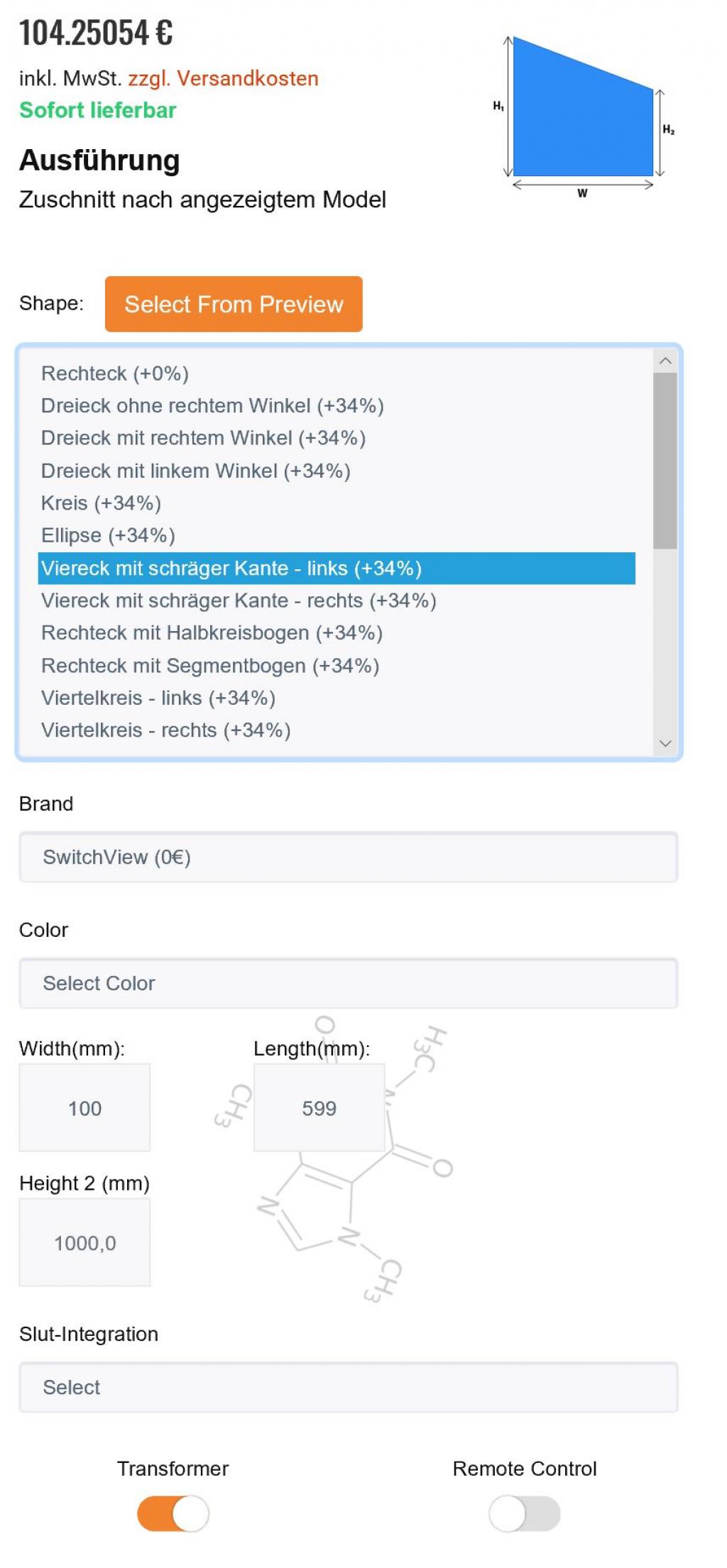Click the Width(mm) input field
Viewport: 727px width, 1568px height.
84,1107
